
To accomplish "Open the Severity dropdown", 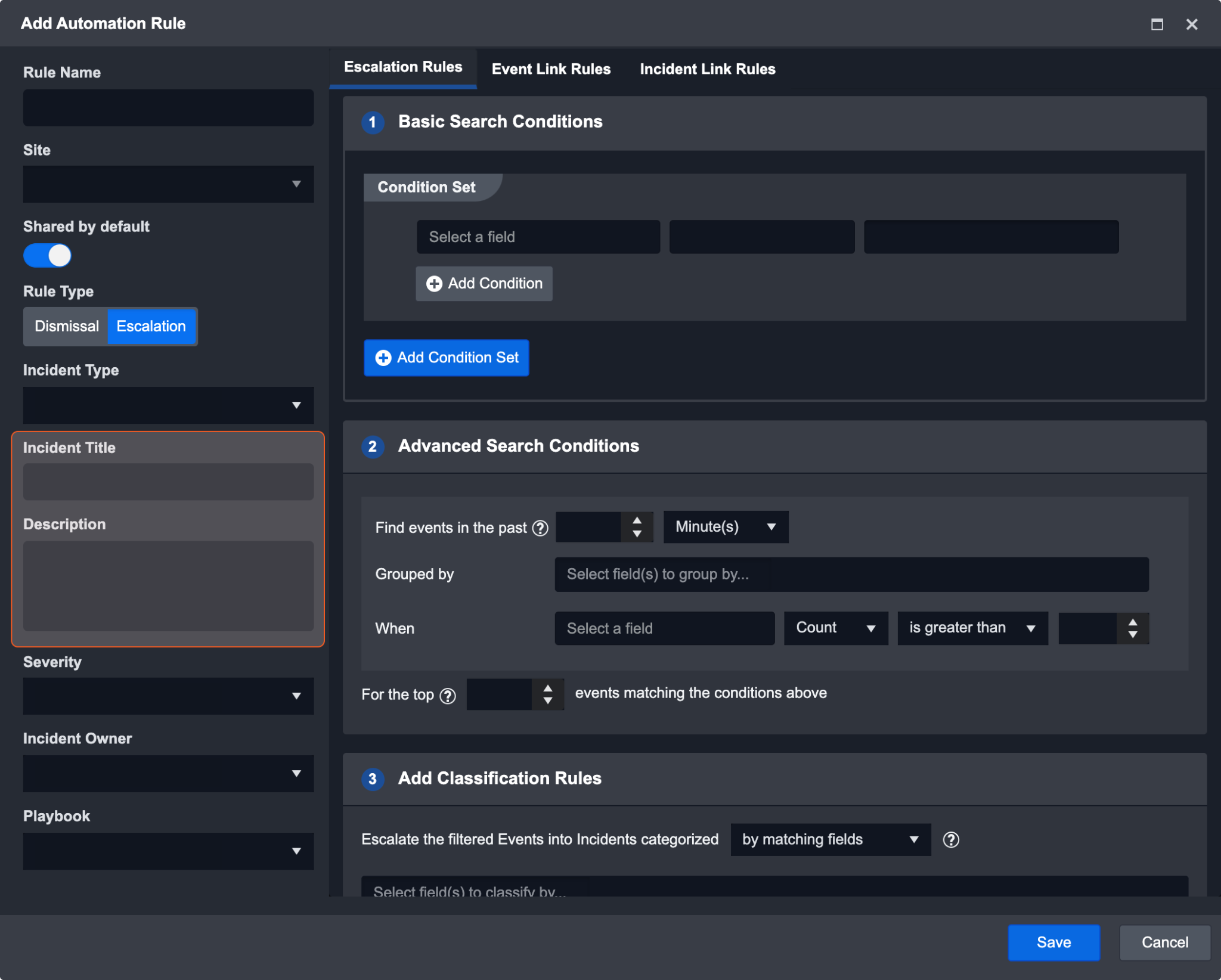I will (x=168, y=696).
